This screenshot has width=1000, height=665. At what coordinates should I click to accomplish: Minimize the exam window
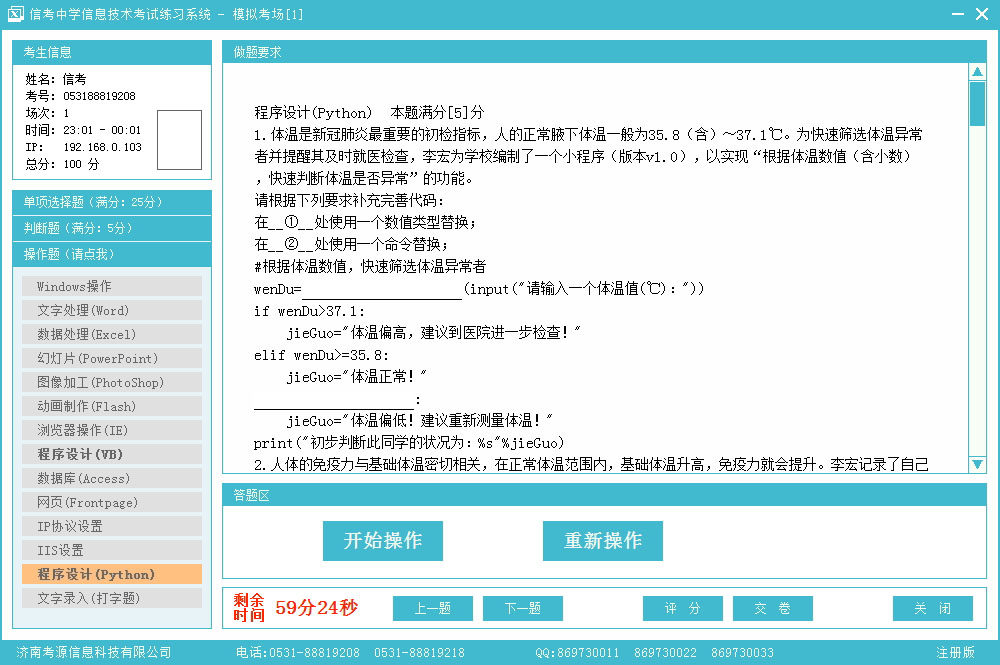[x=958, y=13]
